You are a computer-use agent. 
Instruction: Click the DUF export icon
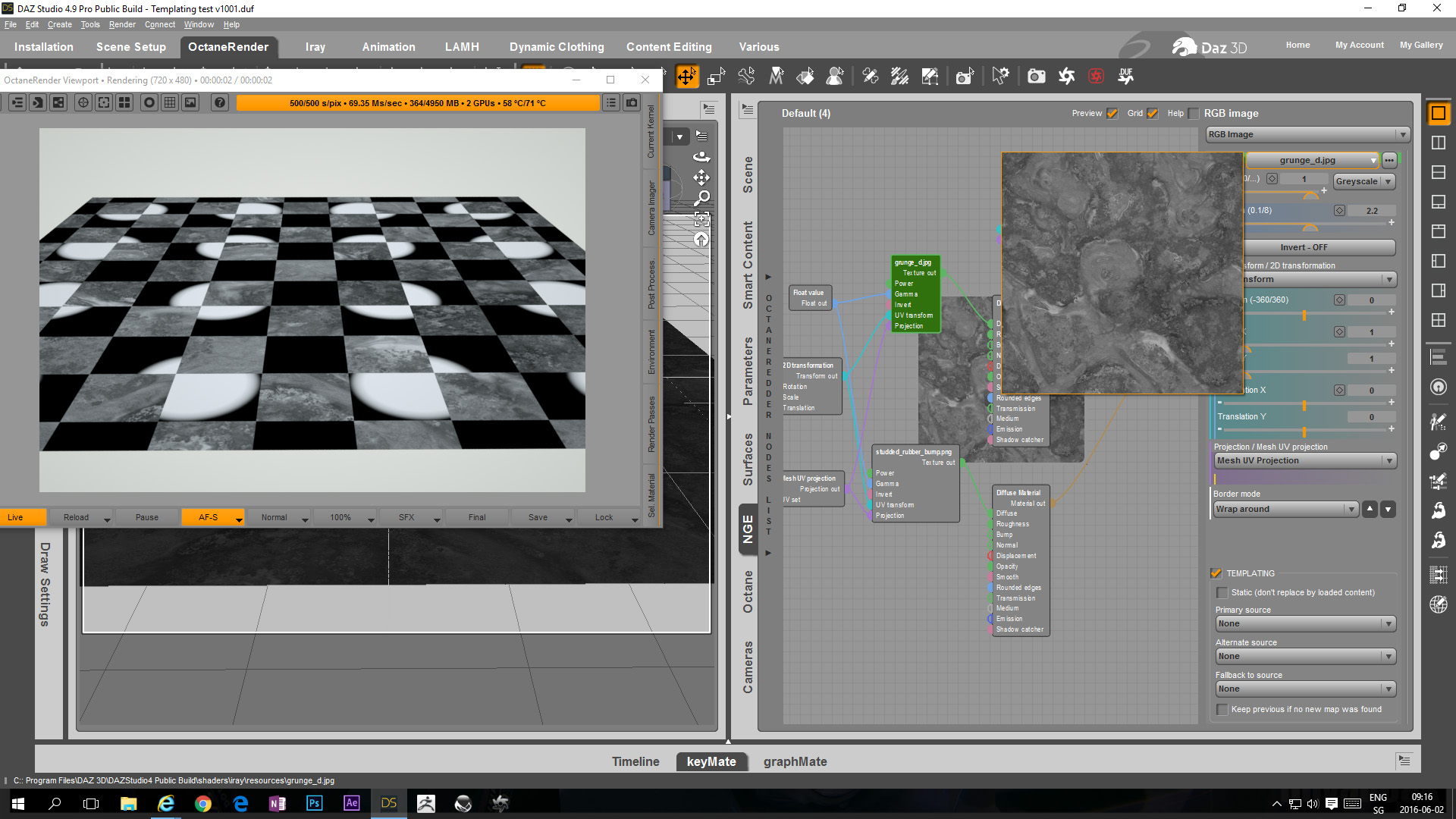1125,76
